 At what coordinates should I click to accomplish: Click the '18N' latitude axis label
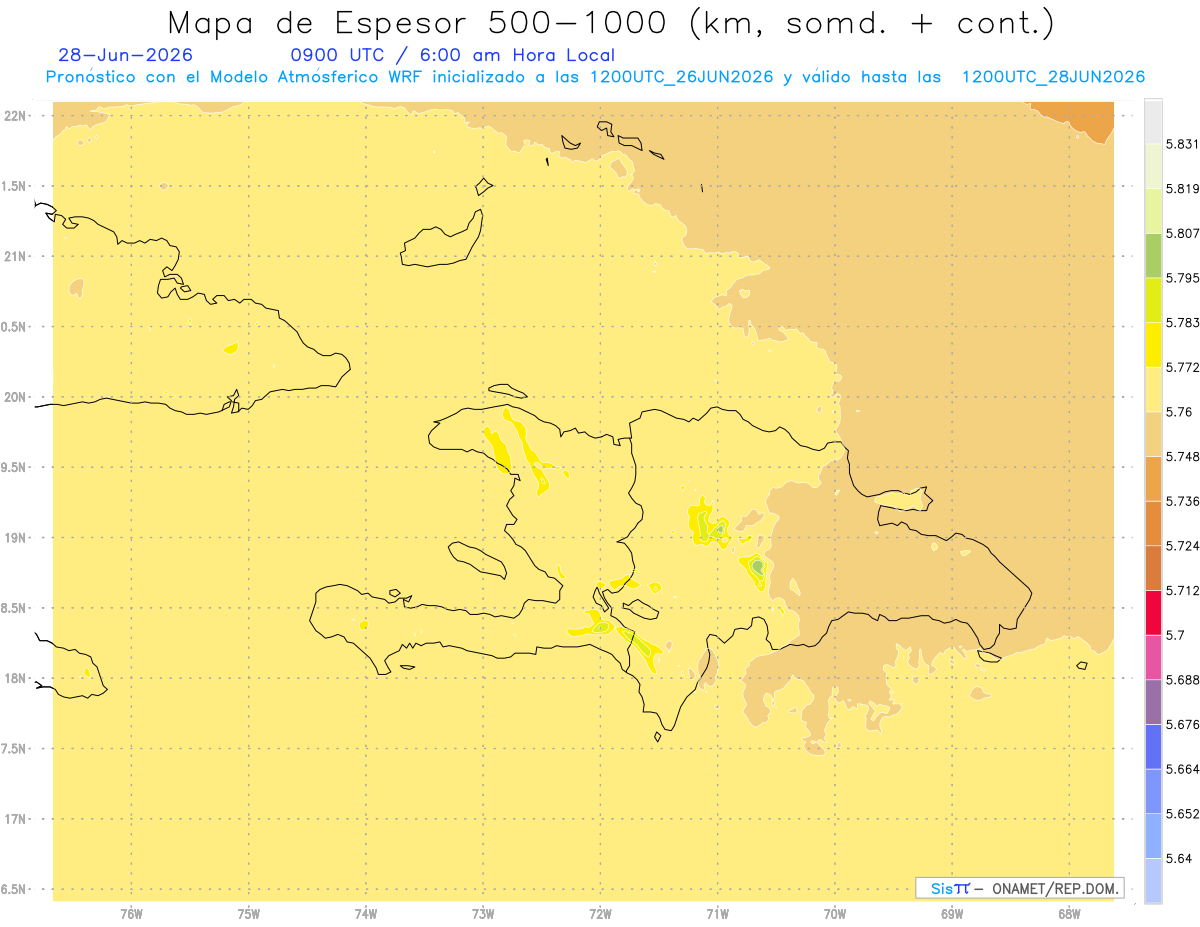point(14,678)
